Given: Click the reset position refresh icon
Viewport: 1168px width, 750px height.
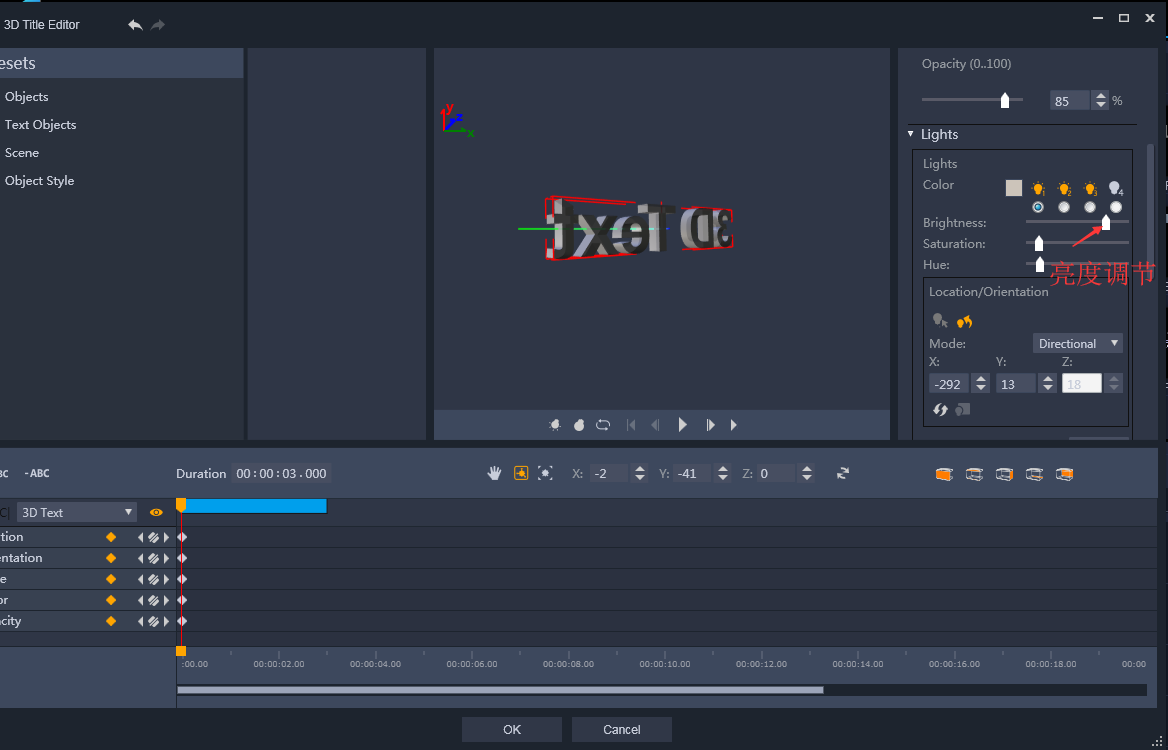Looking at the screenshot, I should 843,474.
